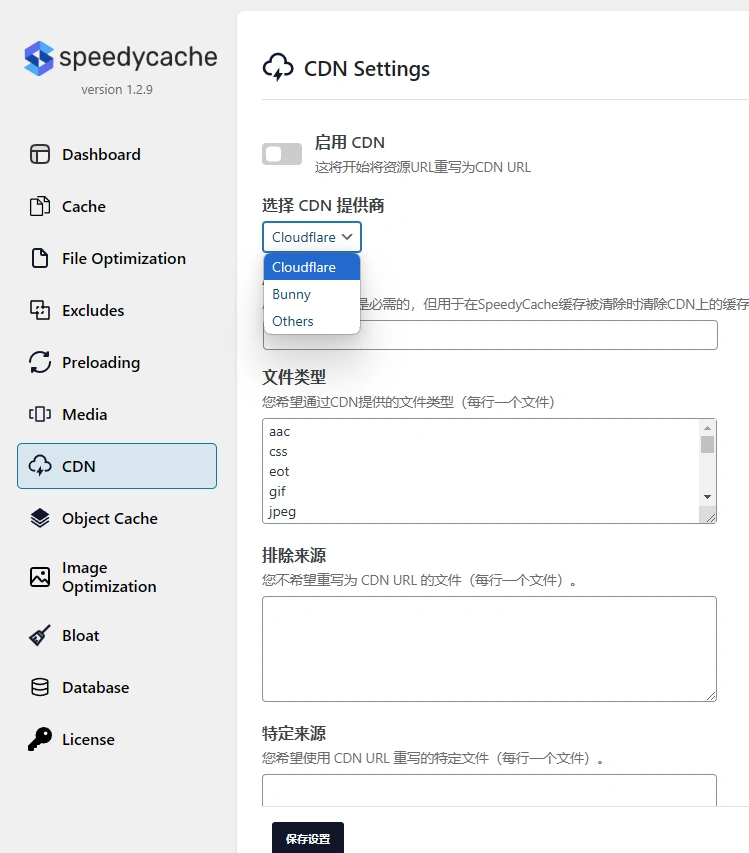Click the file types scrollbar up arrow
This screenshot has width=749, height=853.
pos(707,428)
